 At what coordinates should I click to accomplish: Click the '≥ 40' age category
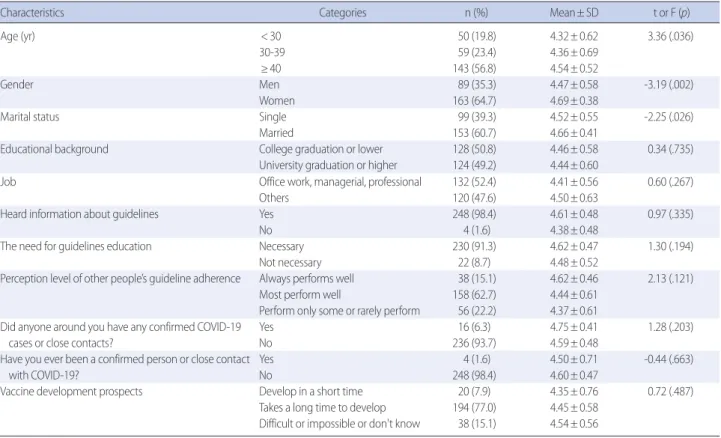(x=270, y=68)
